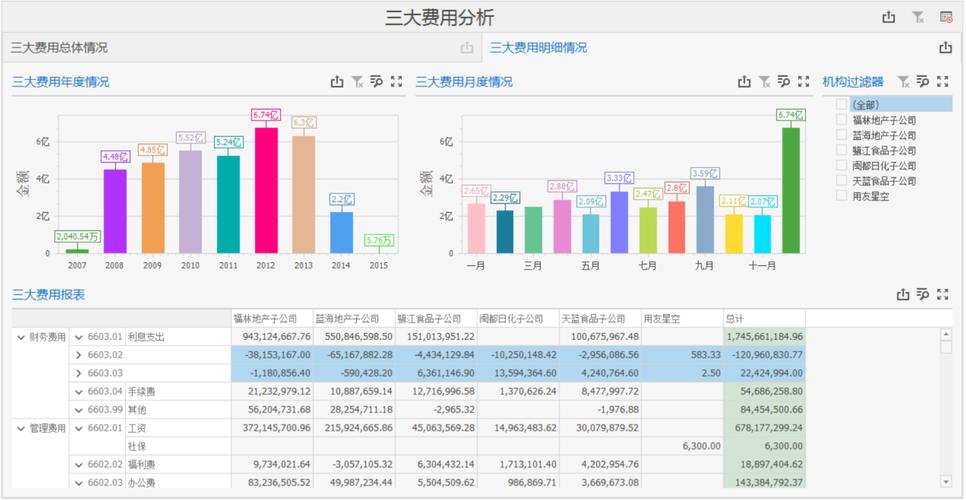Check 天蓝食品子公司 in the filter
This screenshot has width=966, height=500.
pos(842,181)
